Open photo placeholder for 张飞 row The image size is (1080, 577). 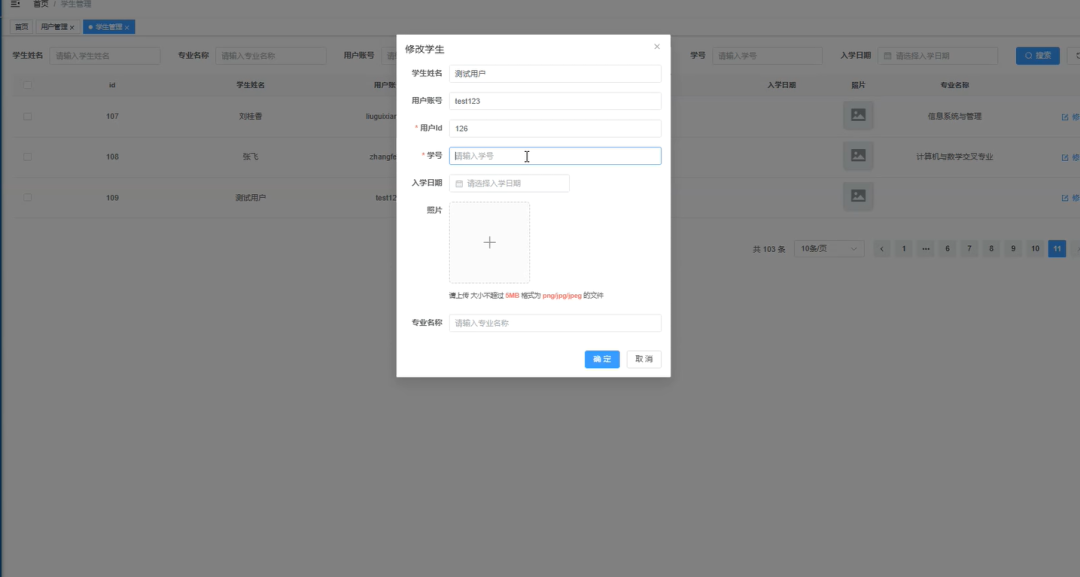pos(858,156)
